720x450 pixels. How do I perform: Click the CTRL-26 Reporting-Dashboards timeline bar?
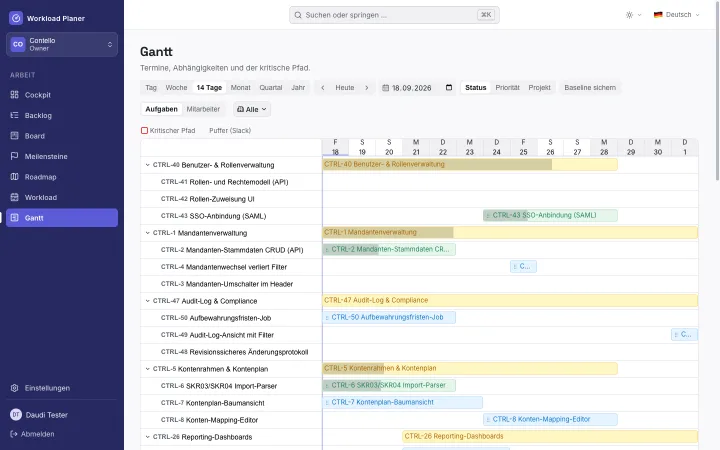pyautogui.click(x=550, y=436)
